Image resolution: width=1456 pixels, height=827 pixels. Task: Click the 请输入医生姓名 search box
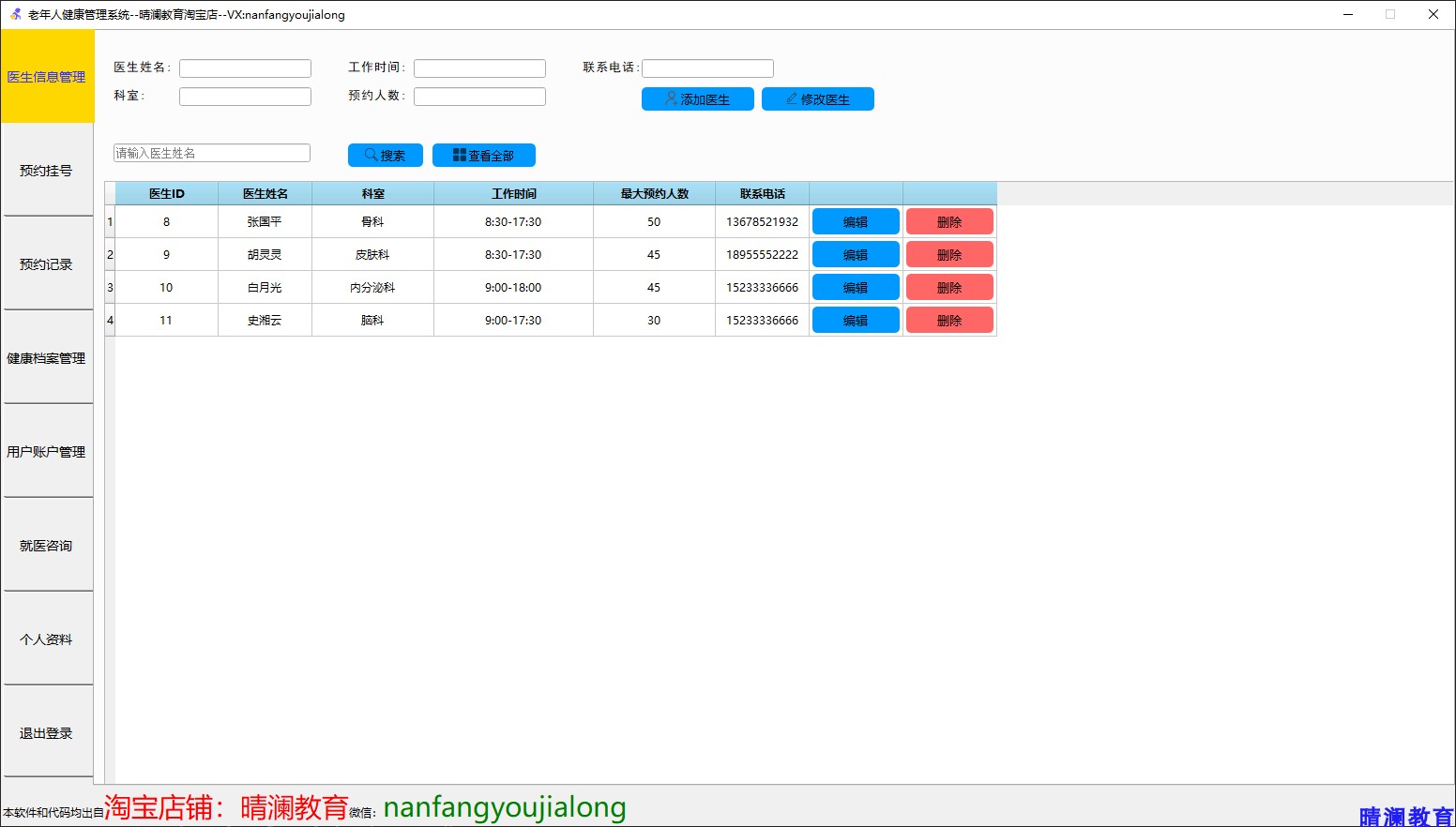212,153
